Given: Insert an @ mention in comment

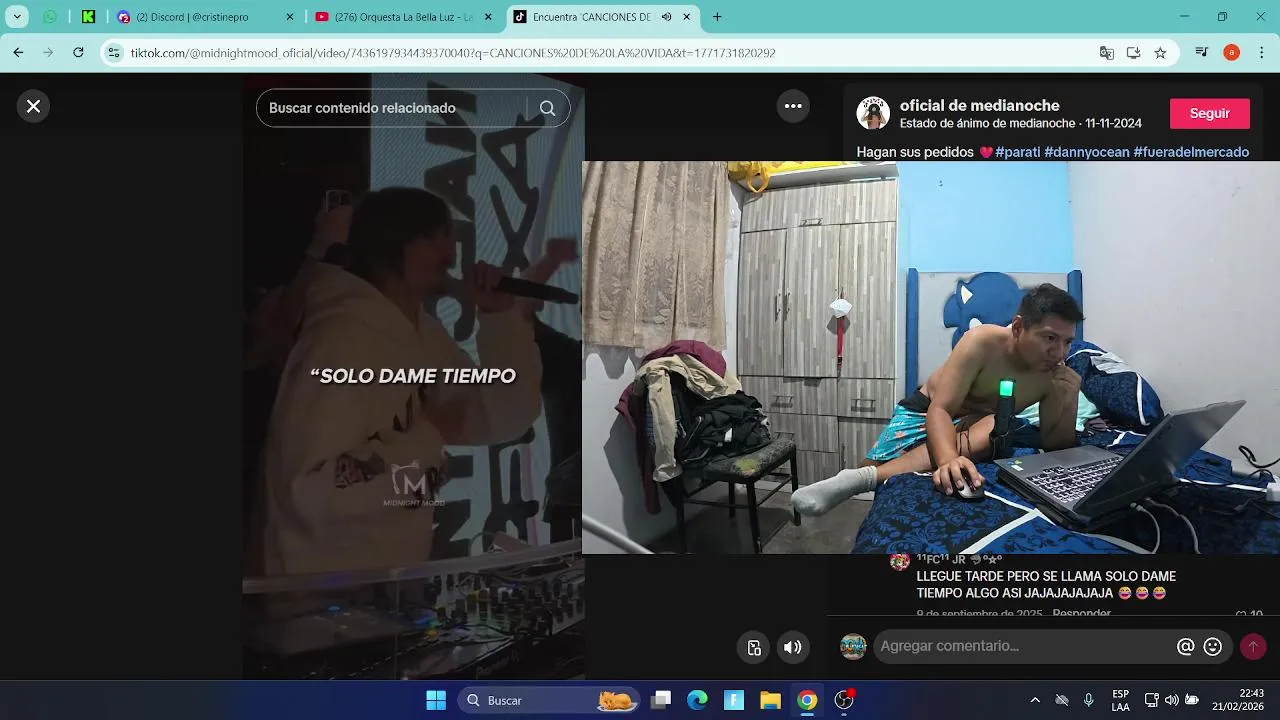Looking at the screenshot, I should (x=1185, y=647).
